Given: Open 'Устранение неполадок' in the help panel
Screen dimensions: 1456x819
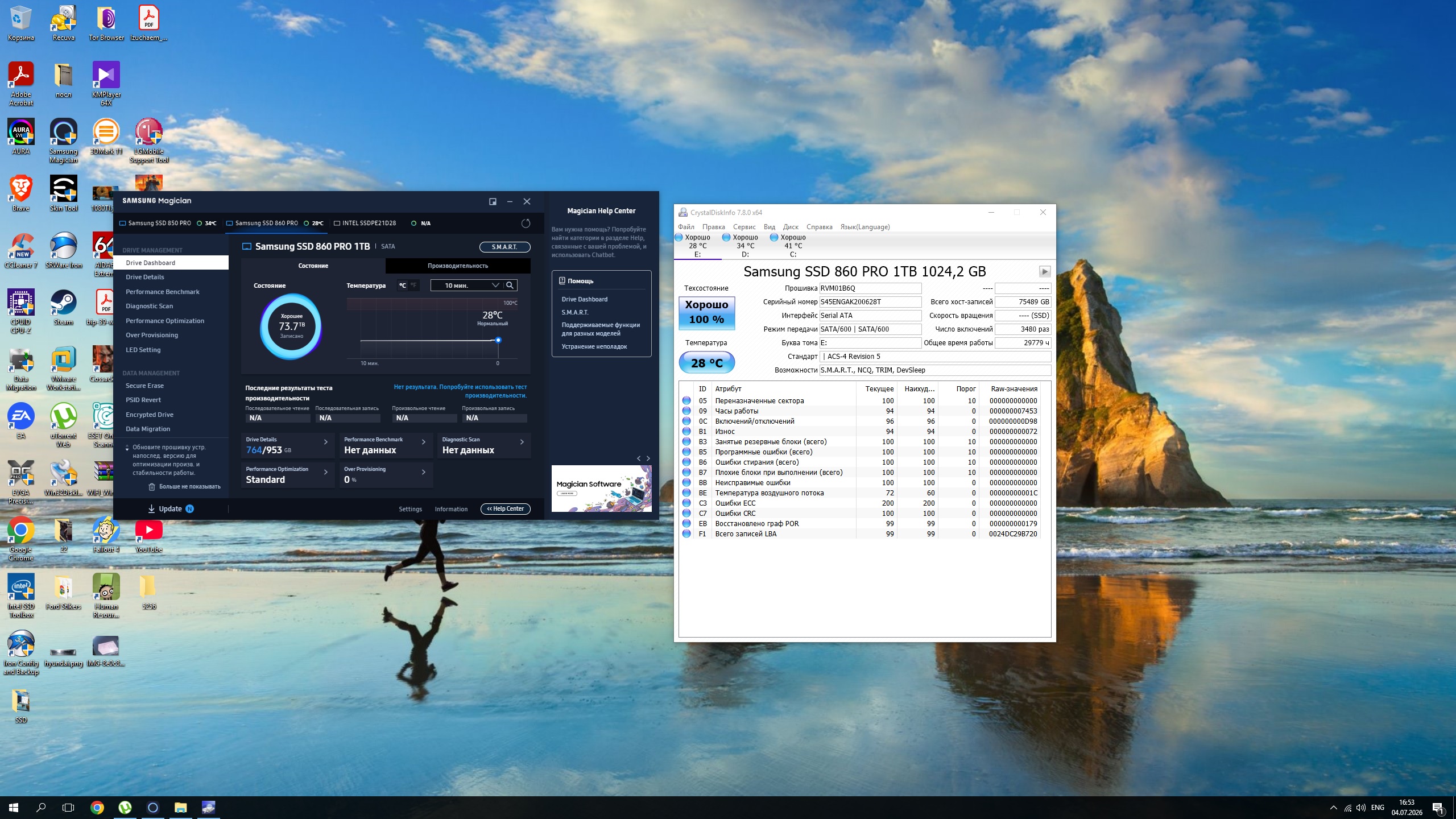Looking at the screenshot, I should coord(594,346).
